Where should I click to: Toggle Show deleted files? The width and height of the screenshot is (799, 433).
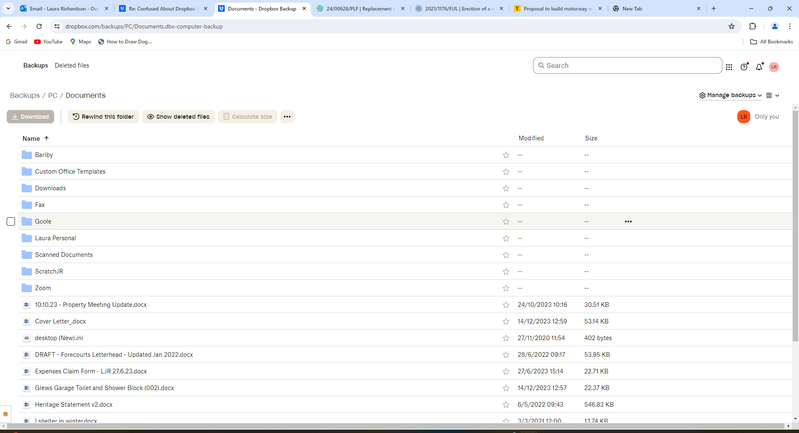pos(178,117)
